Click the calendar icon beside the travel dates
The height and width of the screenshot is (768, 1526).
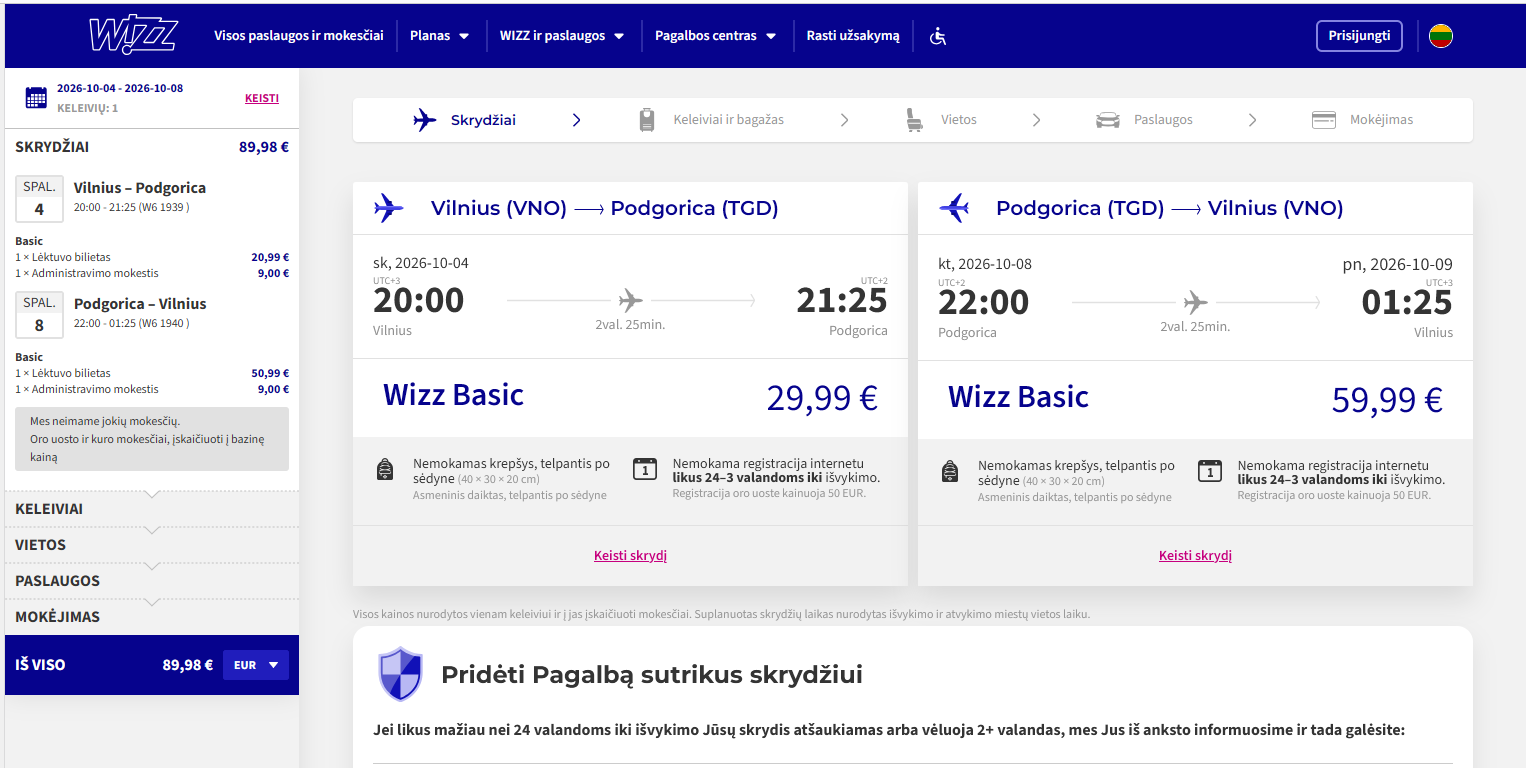click(x=36, y=97)
